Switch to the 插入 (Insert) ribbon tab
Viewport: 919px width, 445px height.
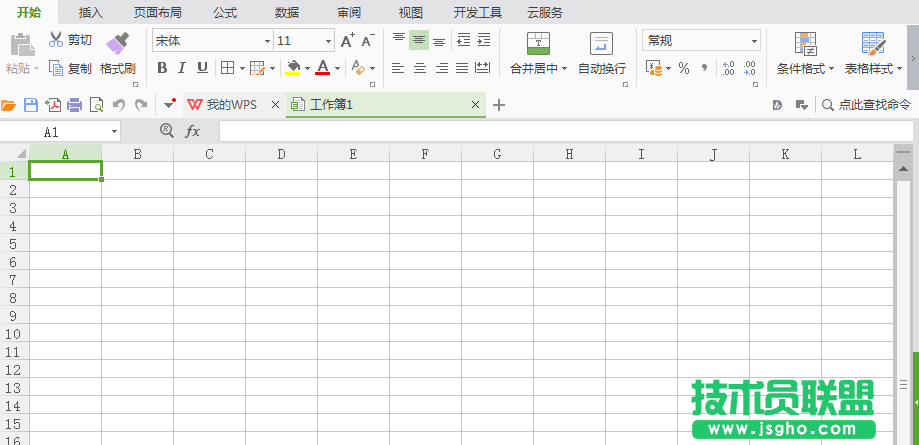[91, 13]
